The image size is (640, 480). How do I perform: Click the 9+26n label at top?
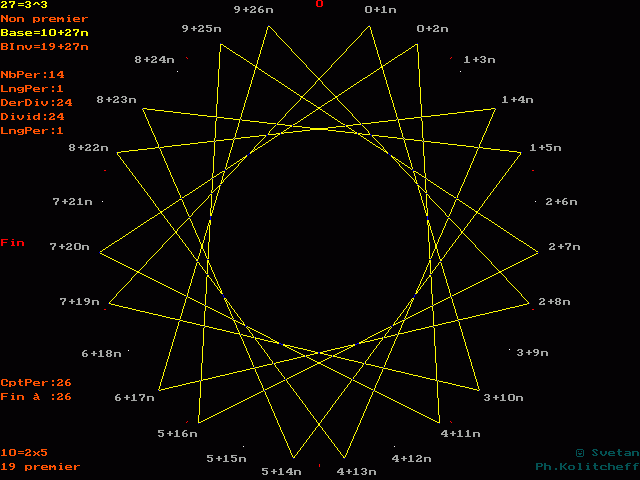click(x=253, y=9)
